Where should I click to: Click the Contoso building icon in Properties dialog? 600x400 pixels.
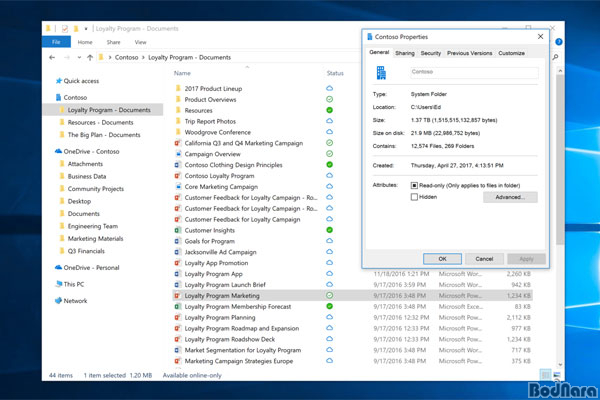point(381,73)
